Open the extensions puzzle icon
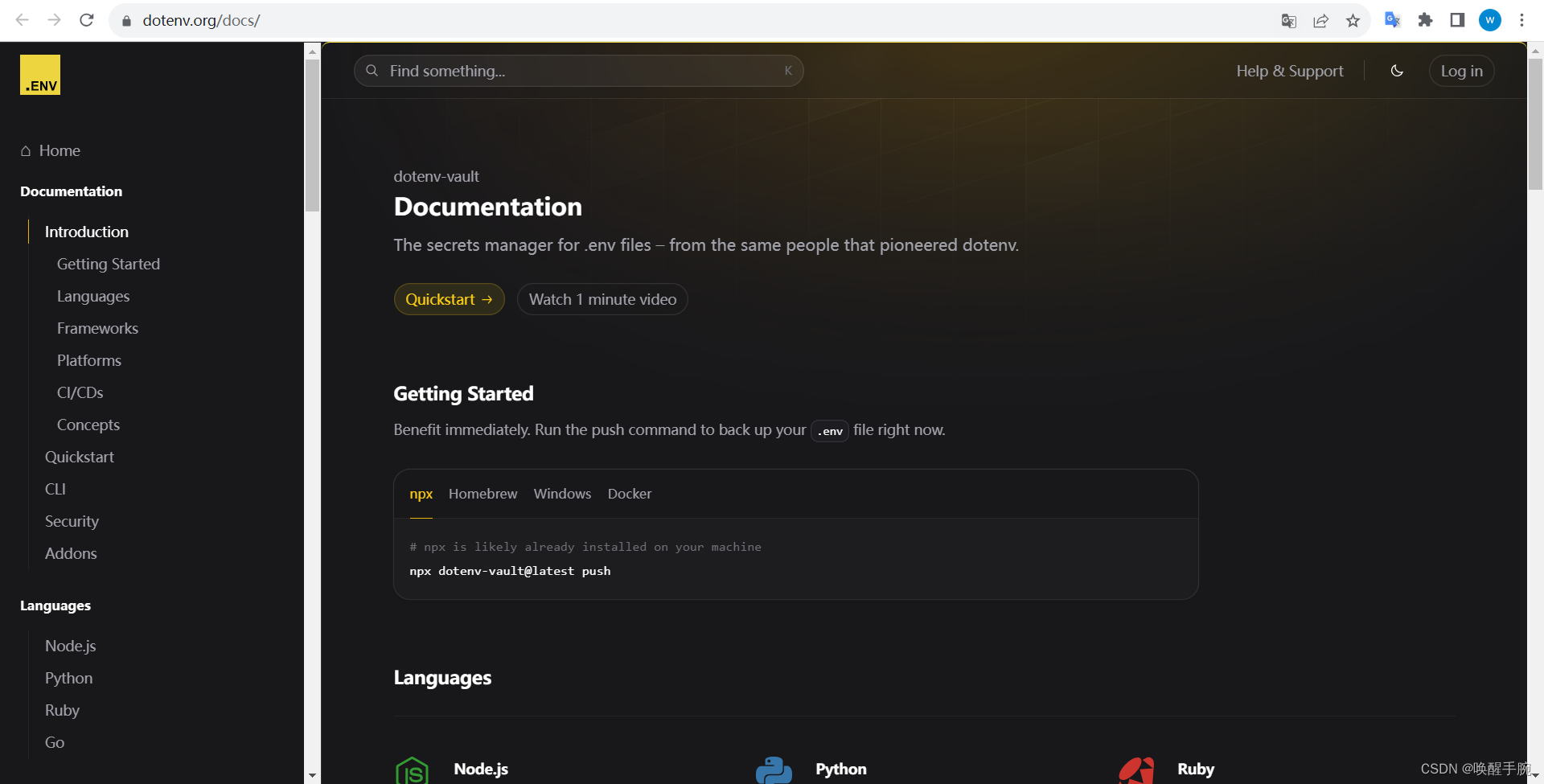This screenshot has width=1544, height=784. 1425,20
